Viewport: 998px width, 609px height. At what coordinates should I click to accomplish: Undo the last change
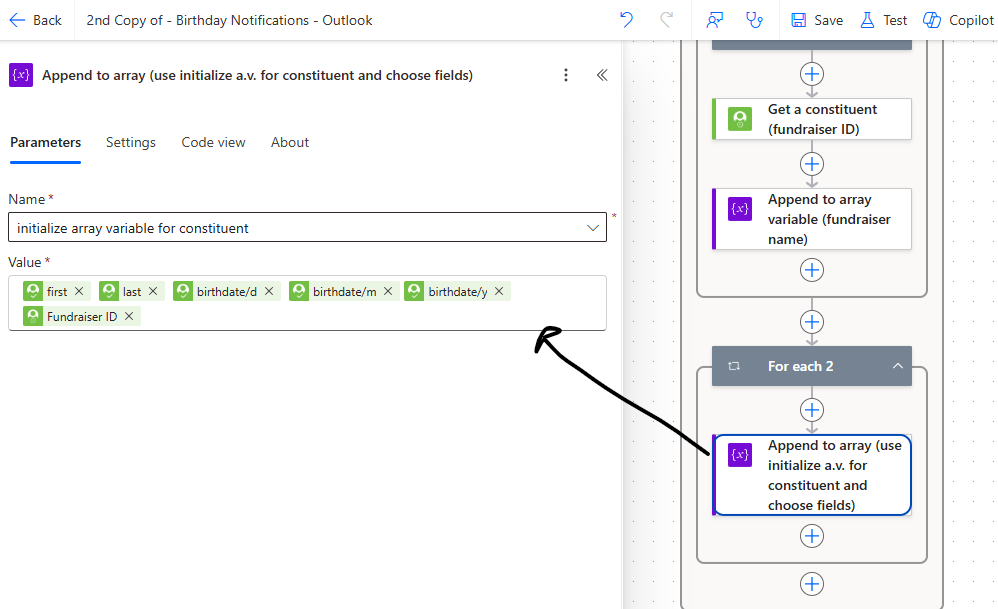[x=626, y=20]
